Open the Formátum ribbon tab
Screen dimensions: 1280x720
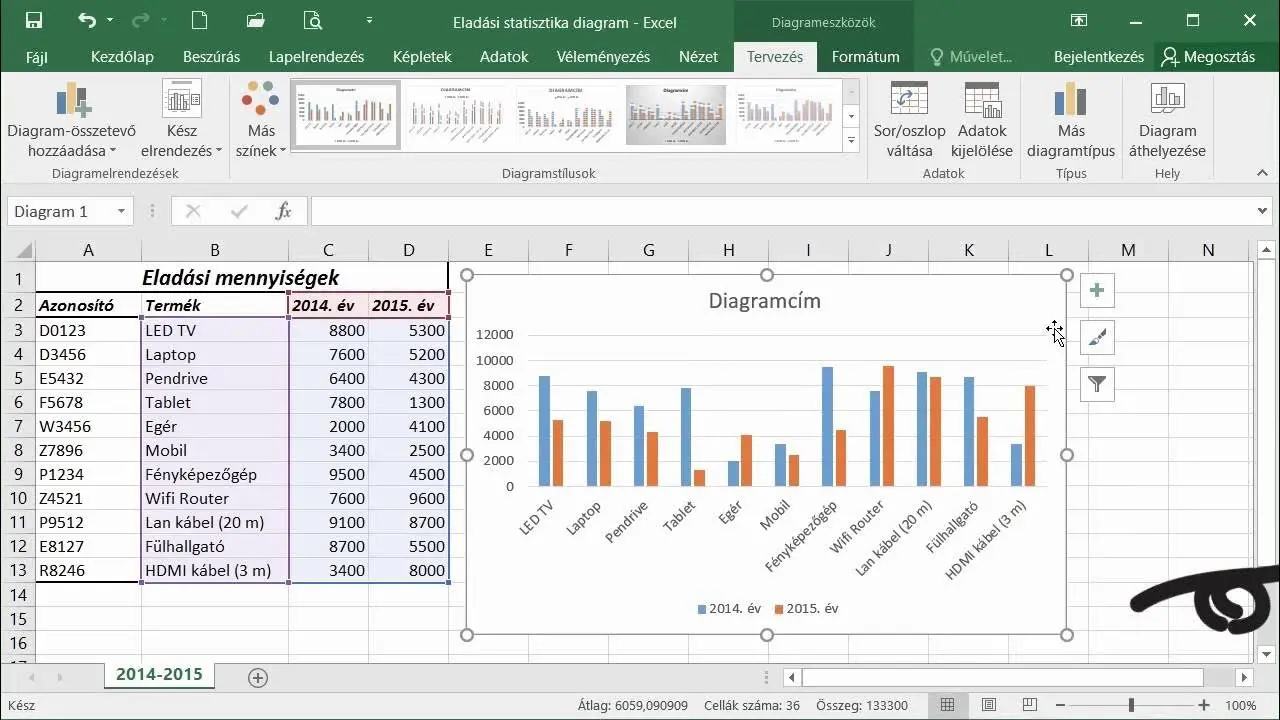click(865, 57)
